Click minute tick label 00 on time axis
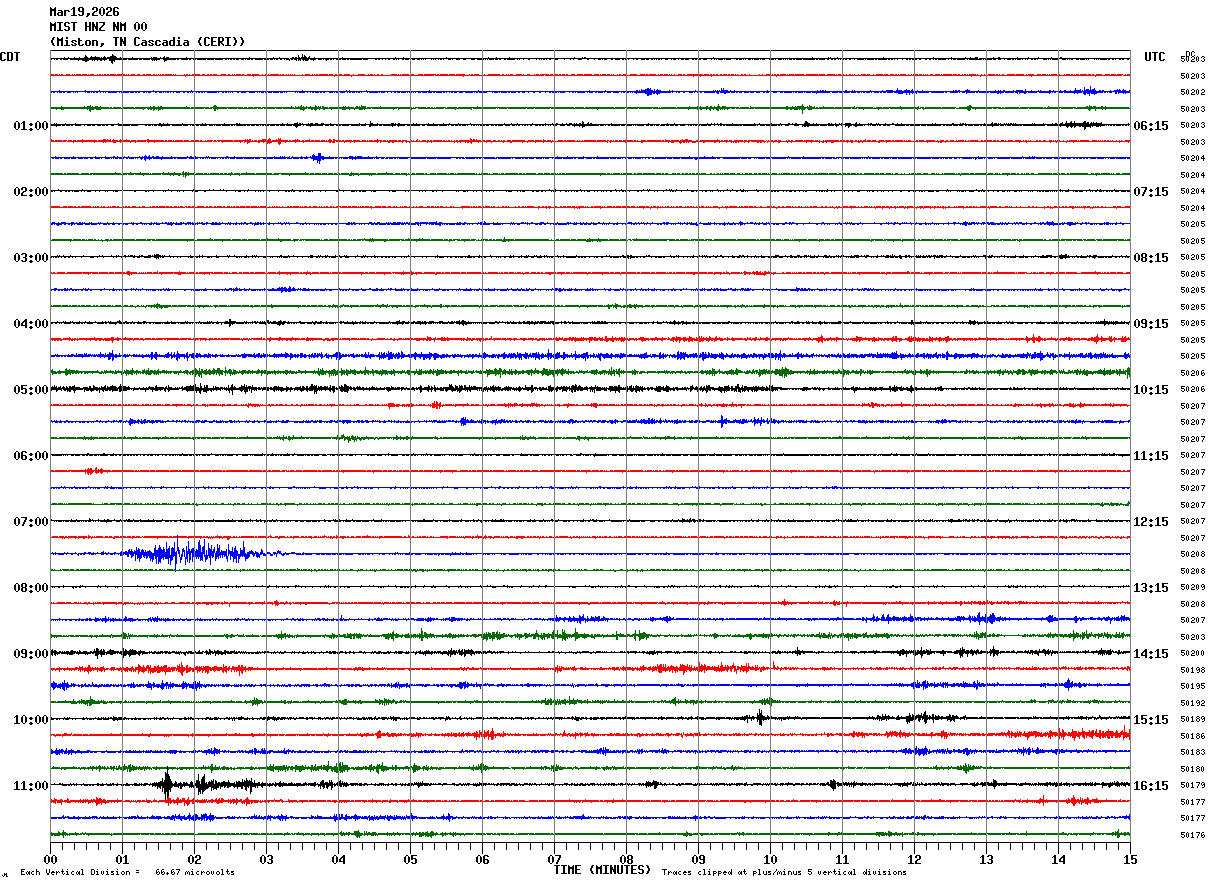Viewport: 1210px width, 886px height. (x=50, y=859)
